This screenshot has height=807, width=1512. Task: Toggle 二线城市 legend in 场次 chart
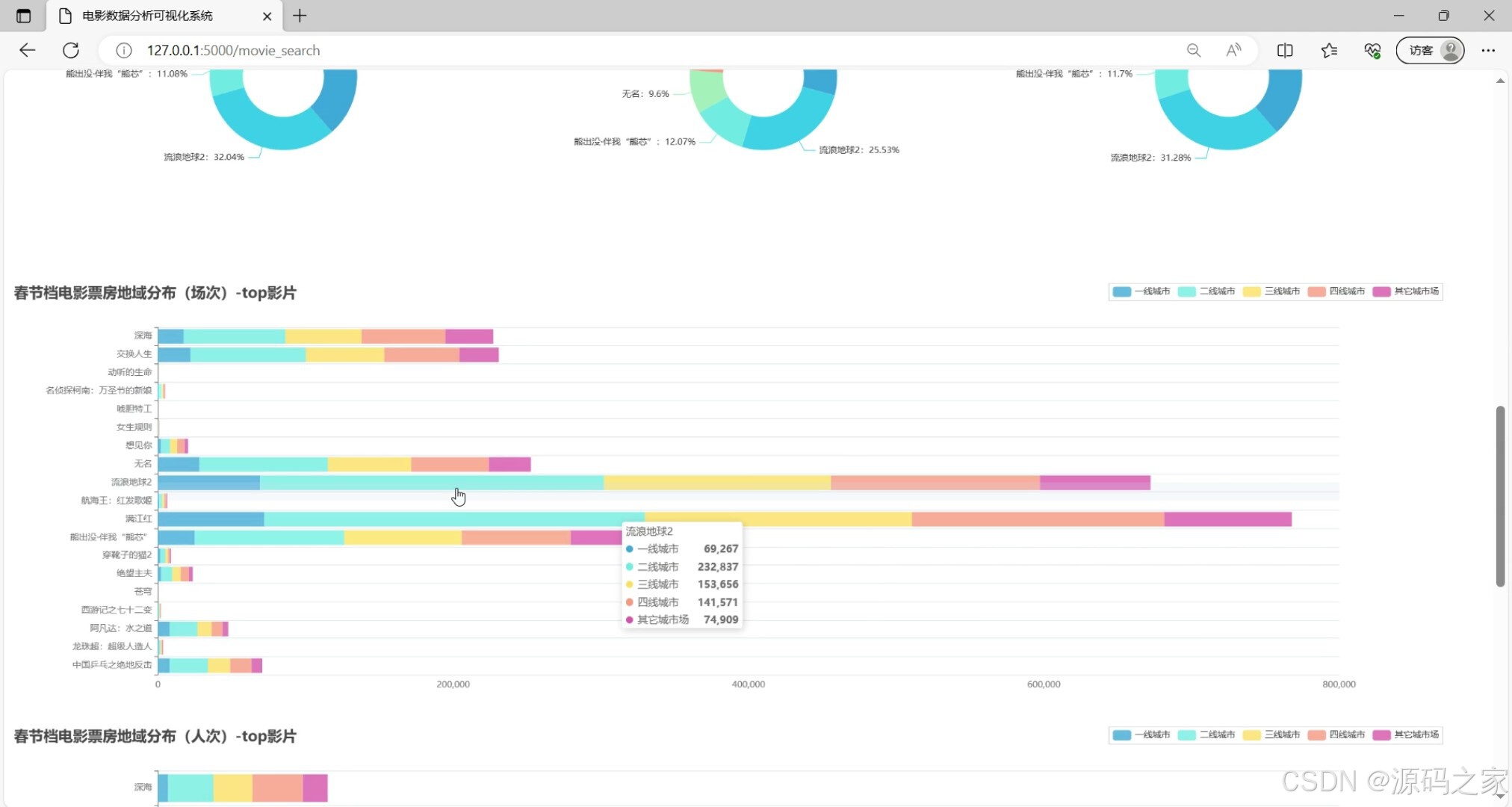point(1206,291)
